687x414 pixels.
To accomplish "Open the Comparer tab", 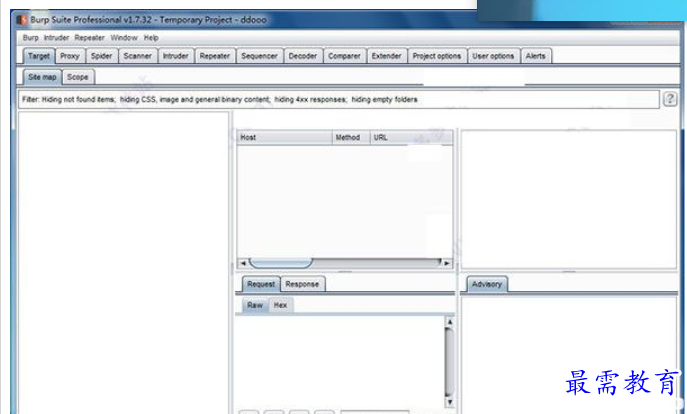I will click(344, 56).
